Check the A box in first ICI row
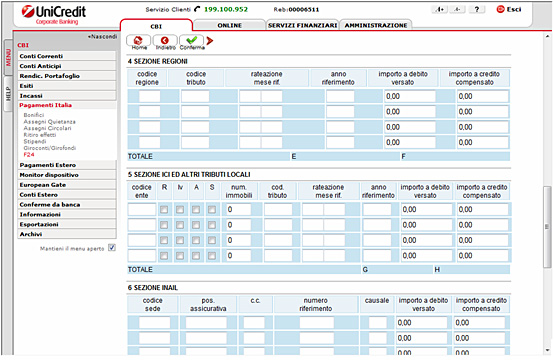The width and height of the screenshot is (554, 360). tap(196, 210)
